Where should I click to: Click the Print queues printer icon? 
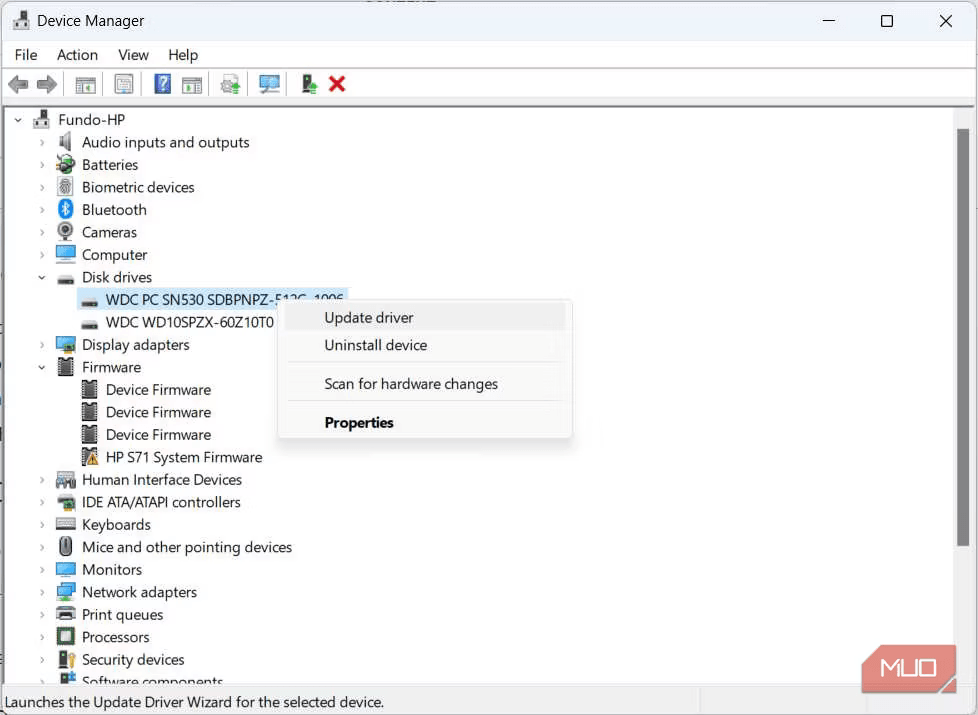(x=65, y=614)
